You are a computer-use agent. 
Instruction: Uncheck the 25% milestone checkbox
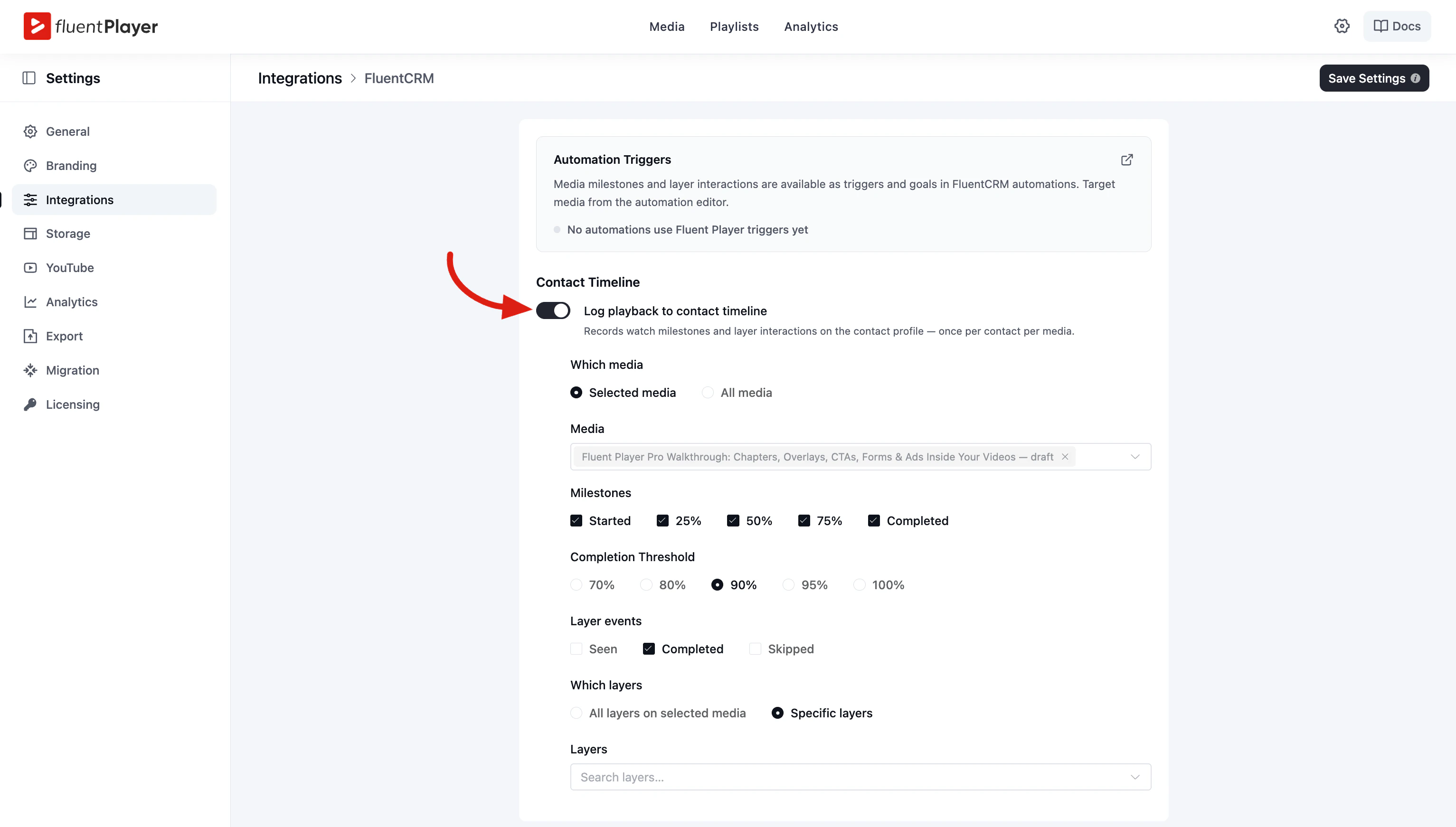[x=662, y=520]
